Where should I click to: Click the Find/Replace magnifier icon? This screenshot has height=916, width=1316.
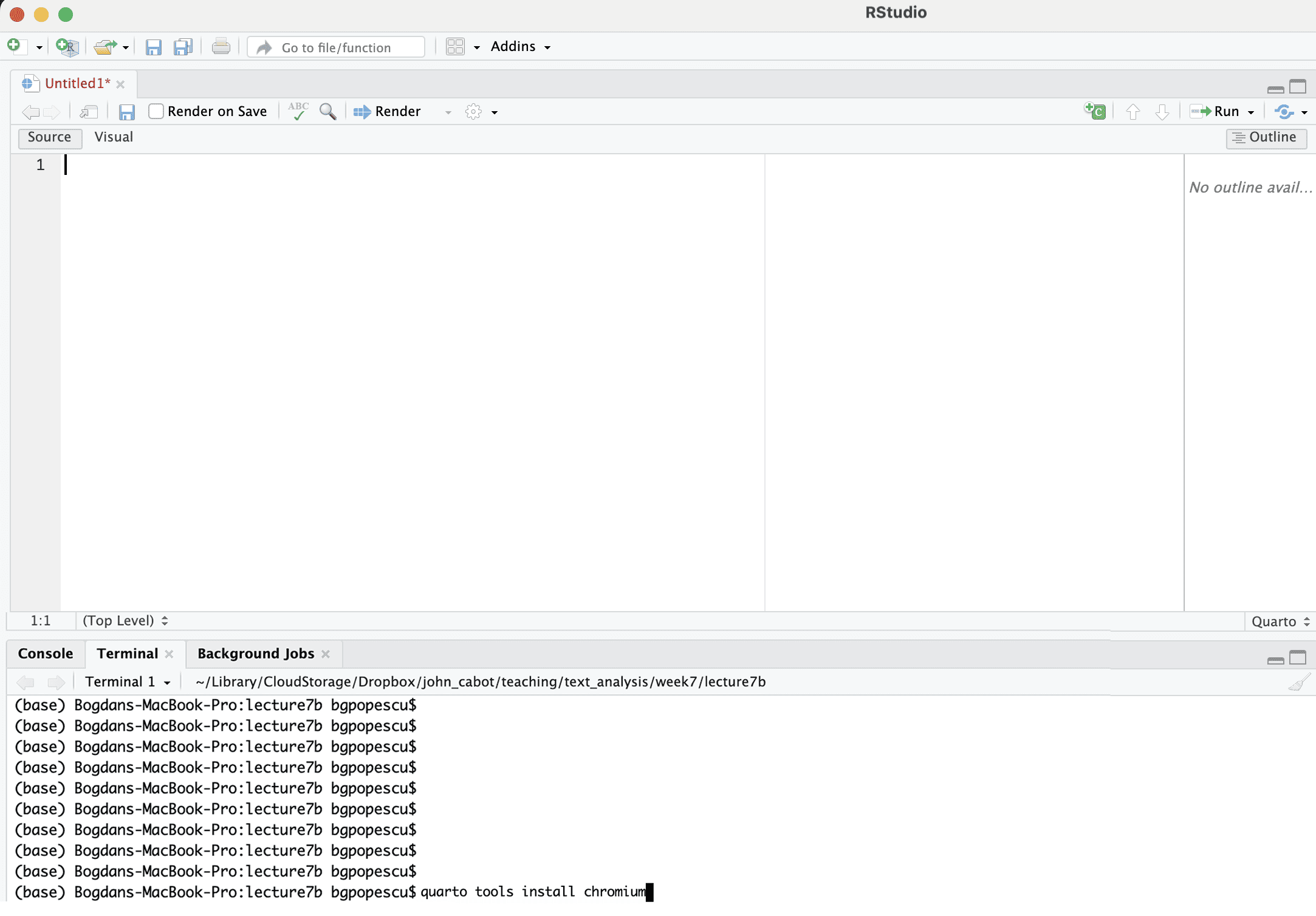[327, 111]
